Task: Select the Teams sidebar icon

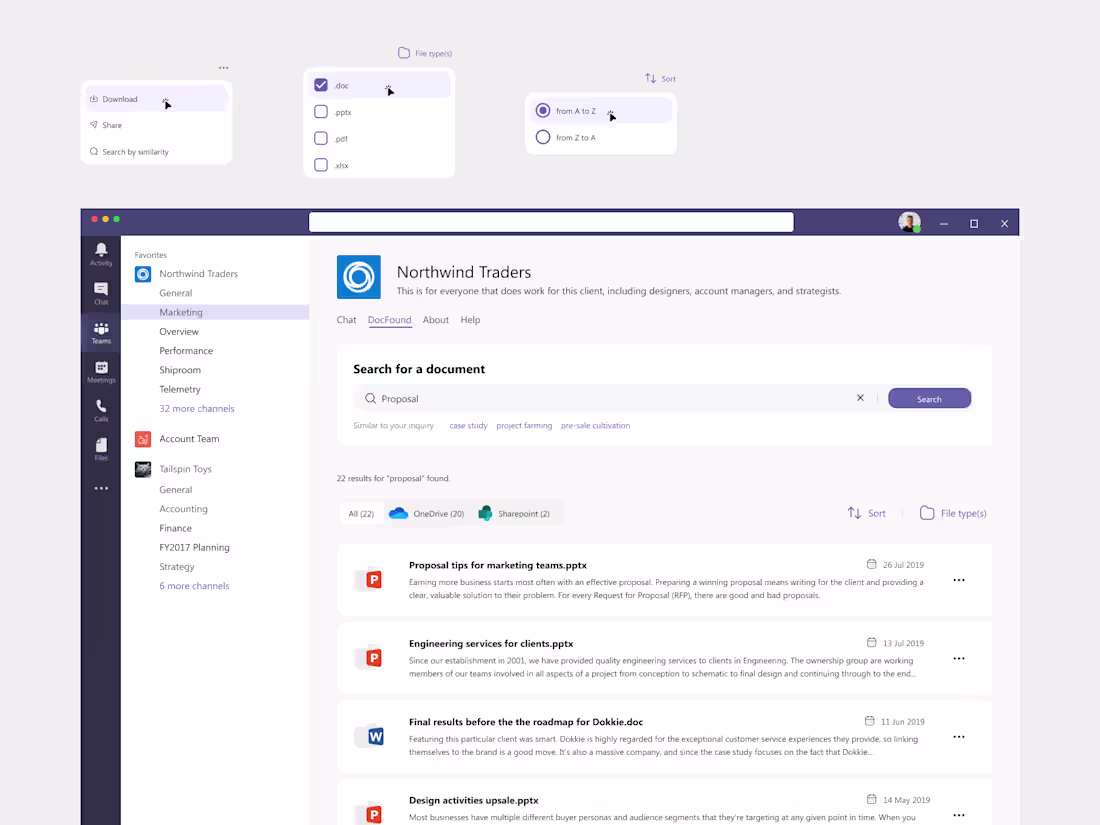Action: 101,333
